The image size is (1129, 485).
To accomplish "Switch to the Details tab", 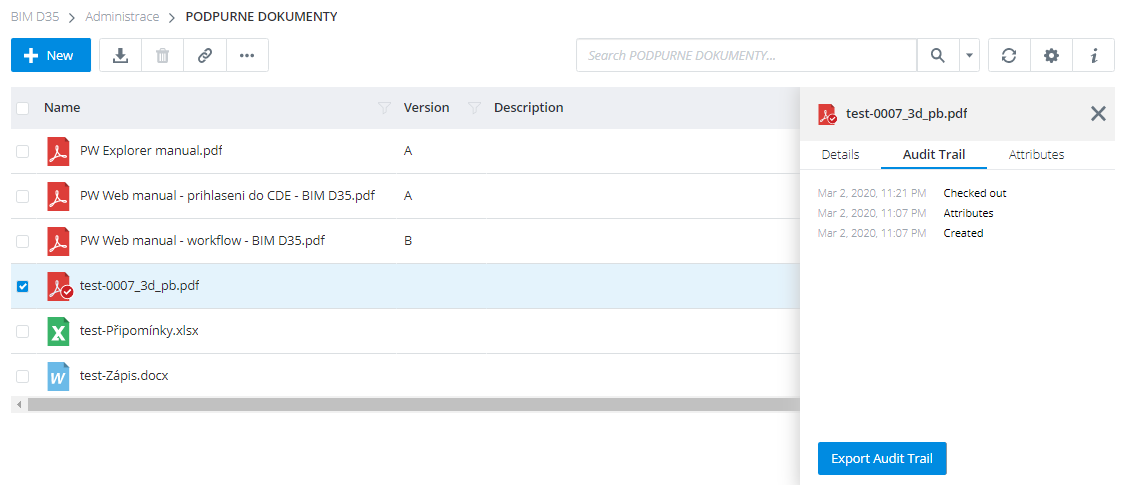I will click(x=840, y=155).
